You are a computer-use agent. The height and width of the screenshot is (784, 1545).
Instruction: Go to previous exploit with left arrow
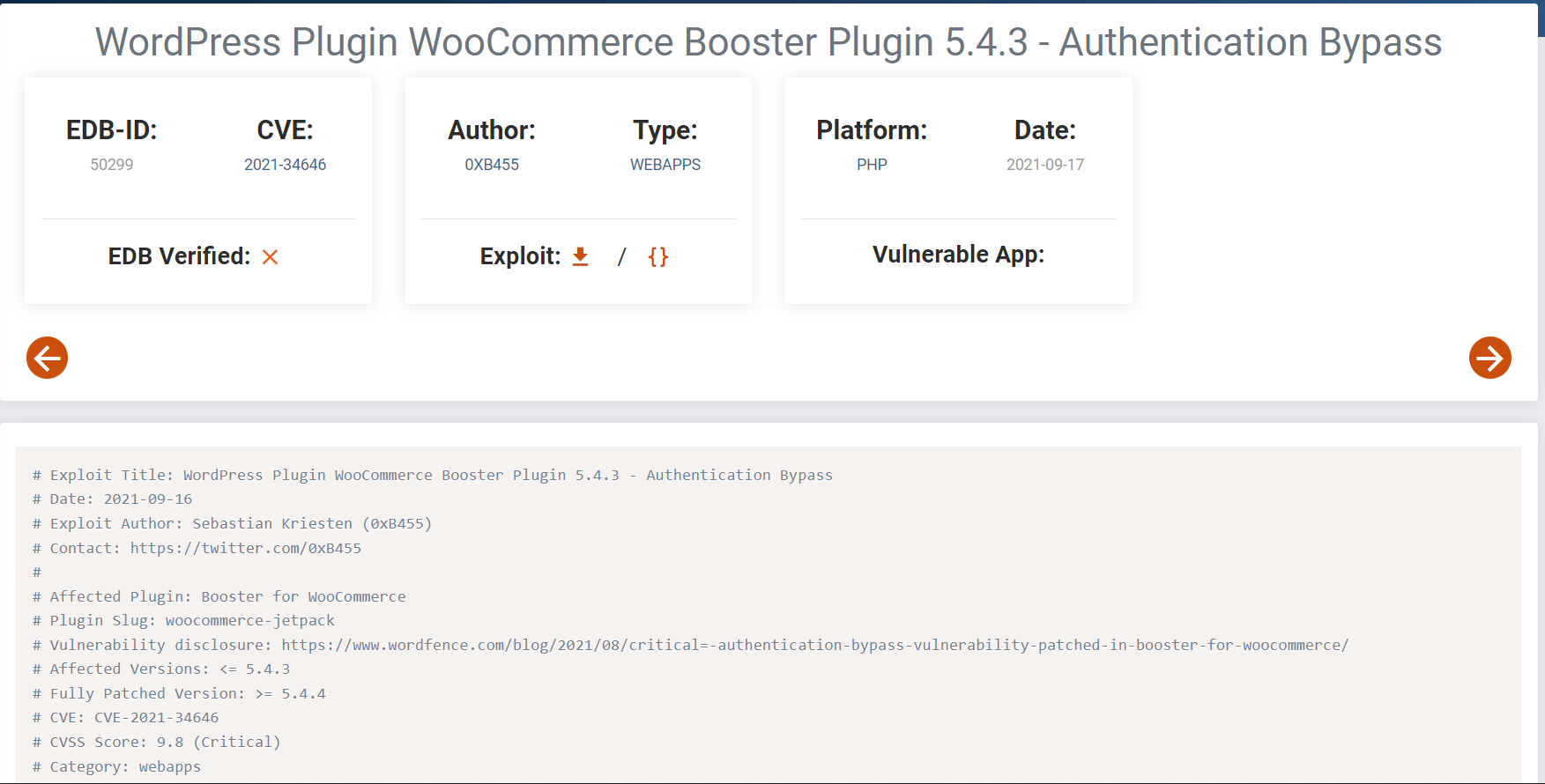(x=47, y=358)
